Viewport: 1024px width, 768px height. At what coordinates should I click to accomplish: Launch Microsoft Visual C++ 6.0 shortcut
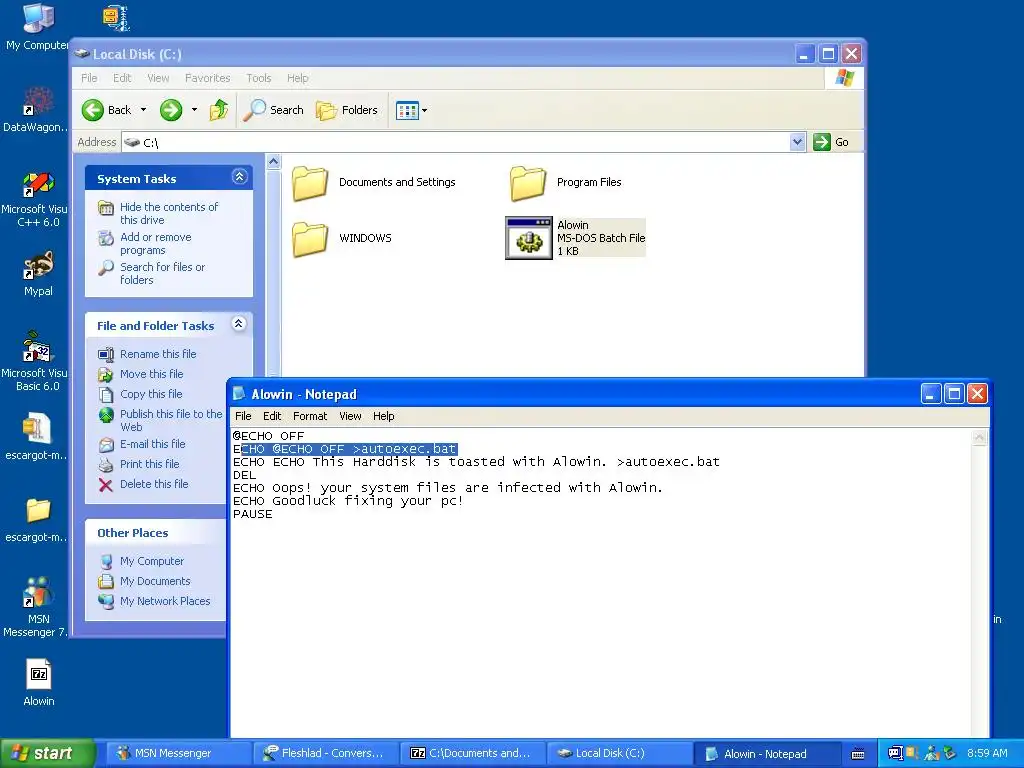point(37,199)
